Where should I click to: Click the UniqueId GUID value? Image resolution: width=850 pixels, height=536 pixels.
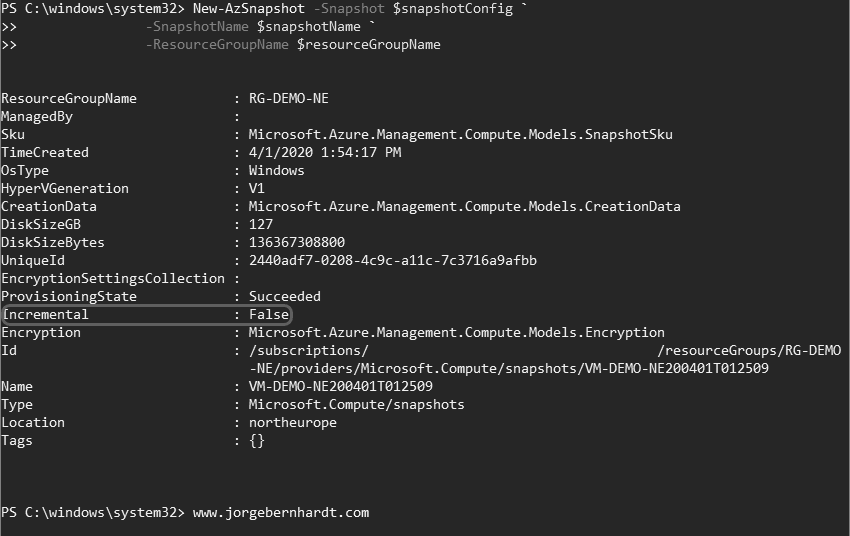tap(392, 260)
